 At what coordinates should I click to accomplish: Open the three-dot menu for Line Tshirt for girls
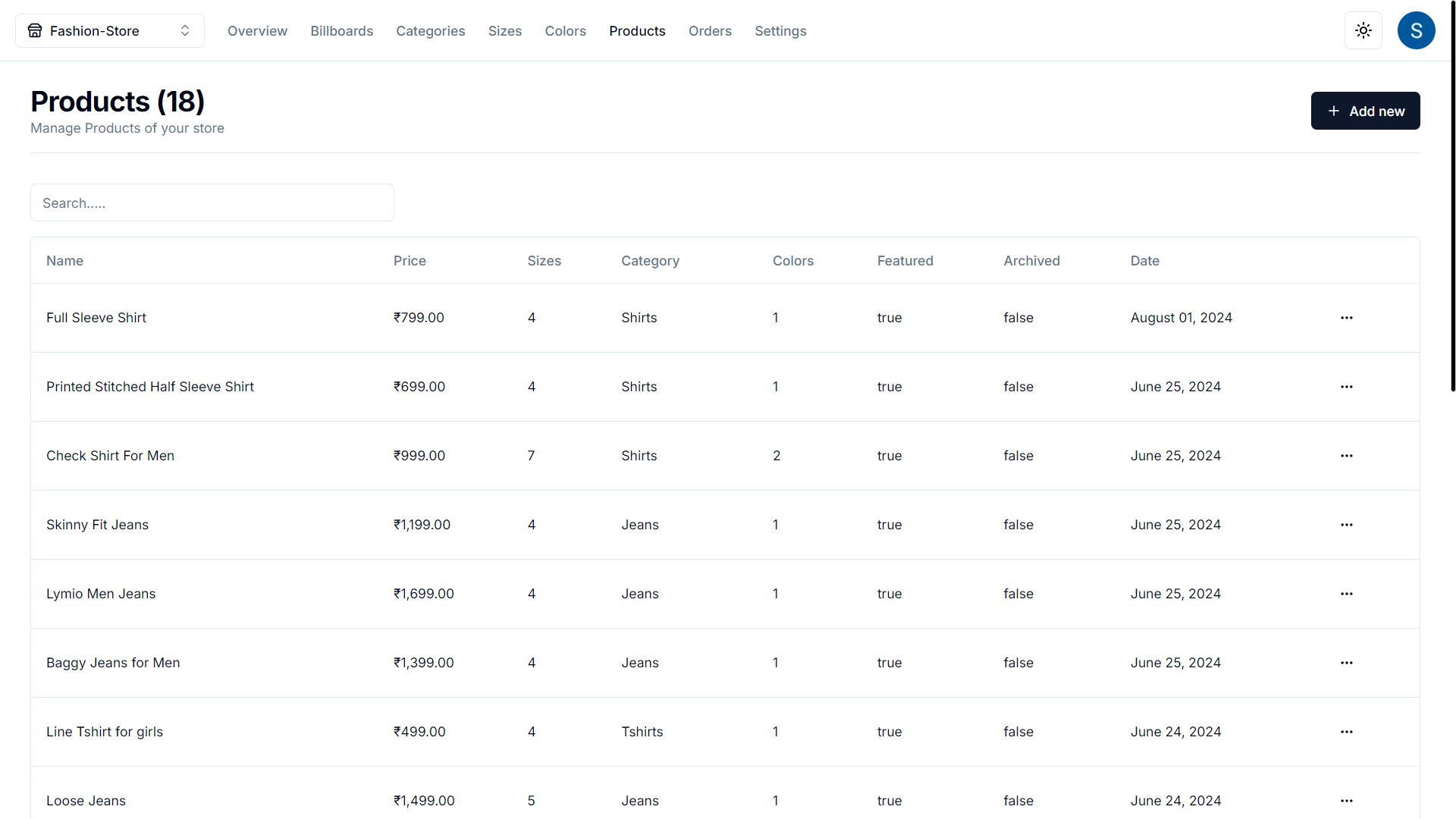(1347, 732)
